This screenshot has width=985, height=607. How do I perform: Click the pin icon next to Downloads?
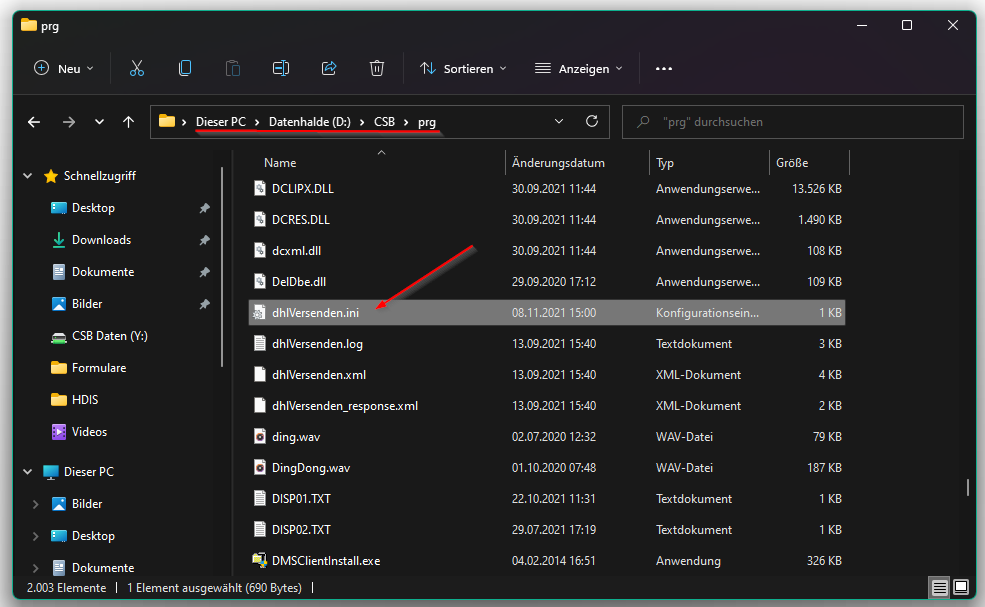tap(204, 240)
